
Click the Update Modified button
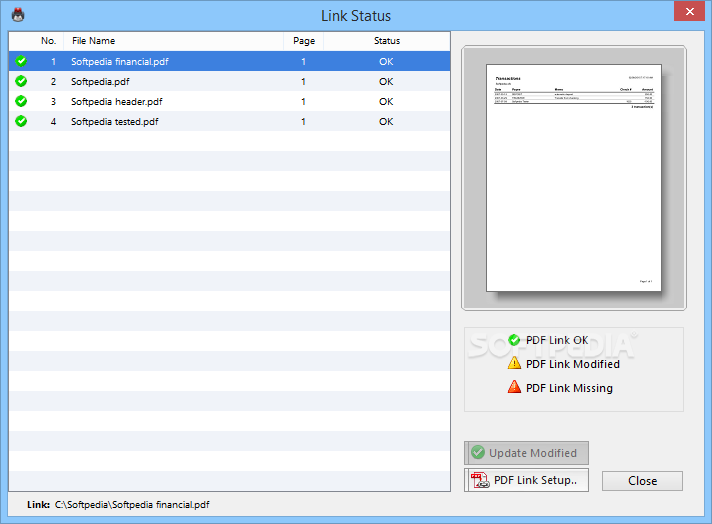click(526, 453)
